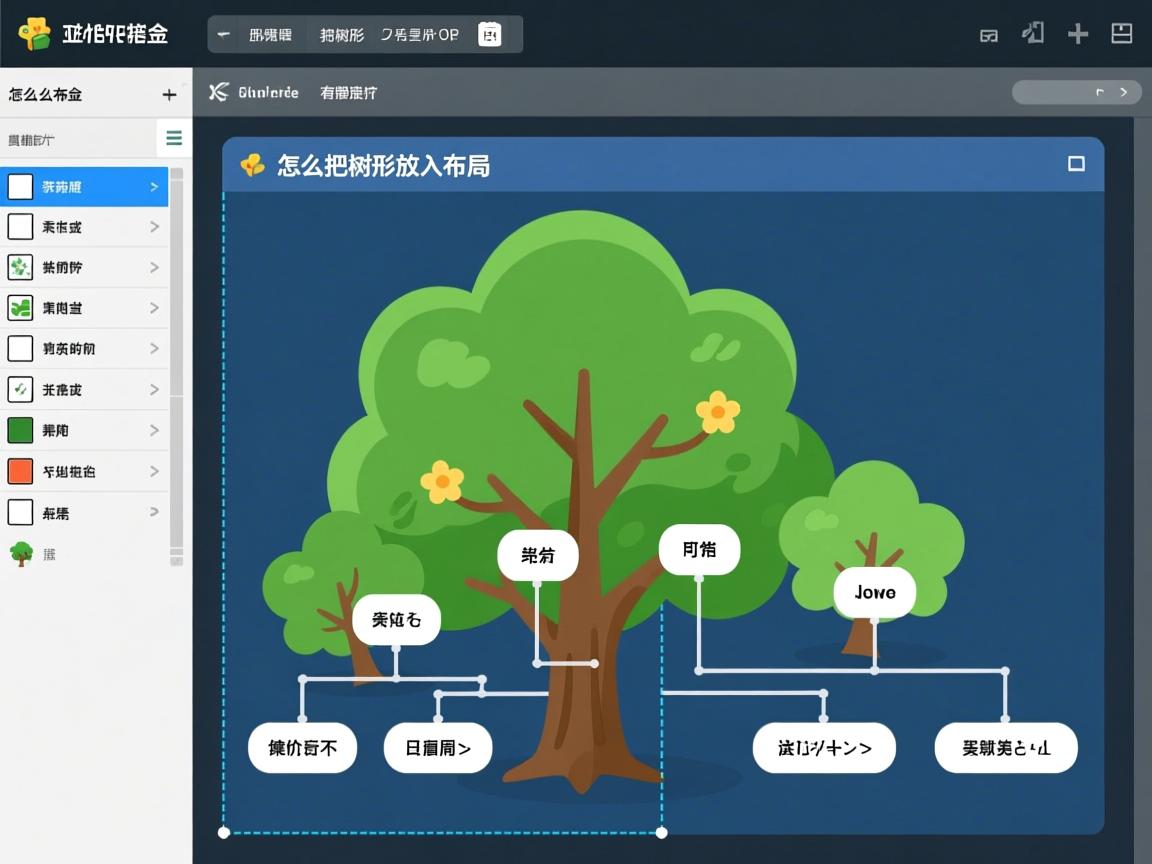Click the small tree icon at sidebar bottom
The image size is (1152, 864).
[22, 552]
